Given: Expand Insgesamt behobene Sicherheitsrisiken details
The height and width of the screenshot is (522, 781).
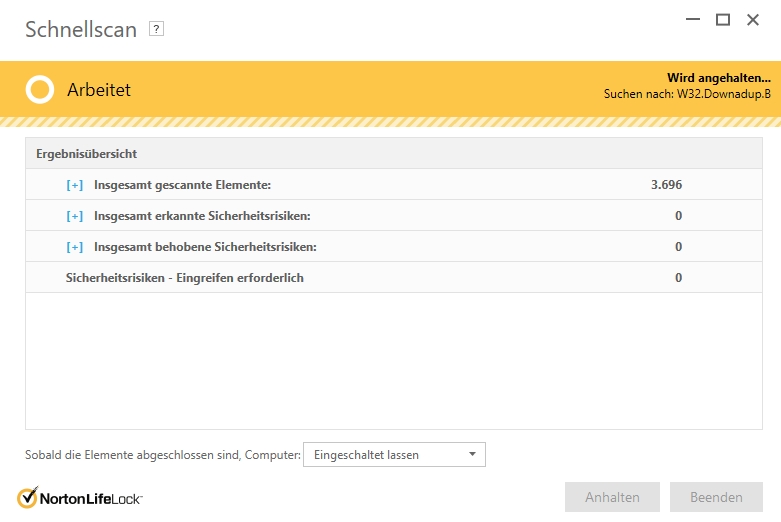Looking at the screenshot, I should [75, 247].
